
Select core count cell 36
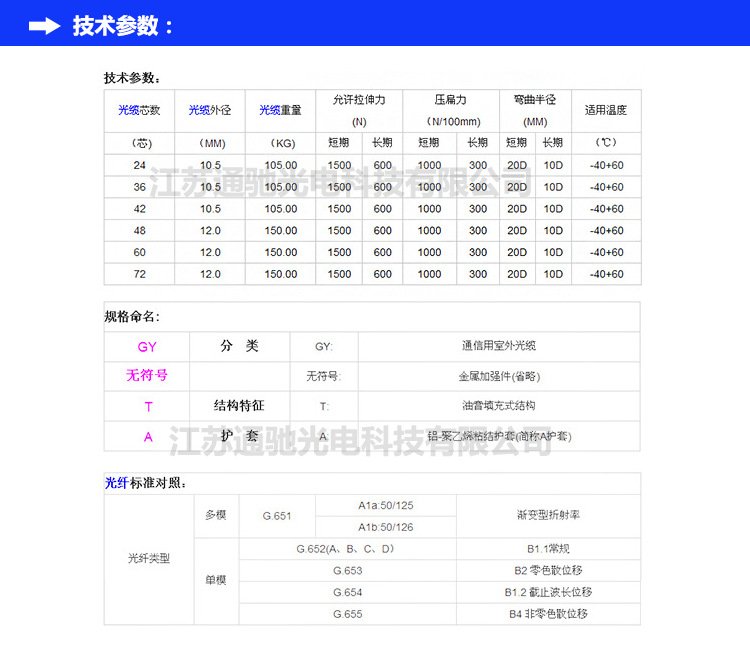(x=140, y=187)
